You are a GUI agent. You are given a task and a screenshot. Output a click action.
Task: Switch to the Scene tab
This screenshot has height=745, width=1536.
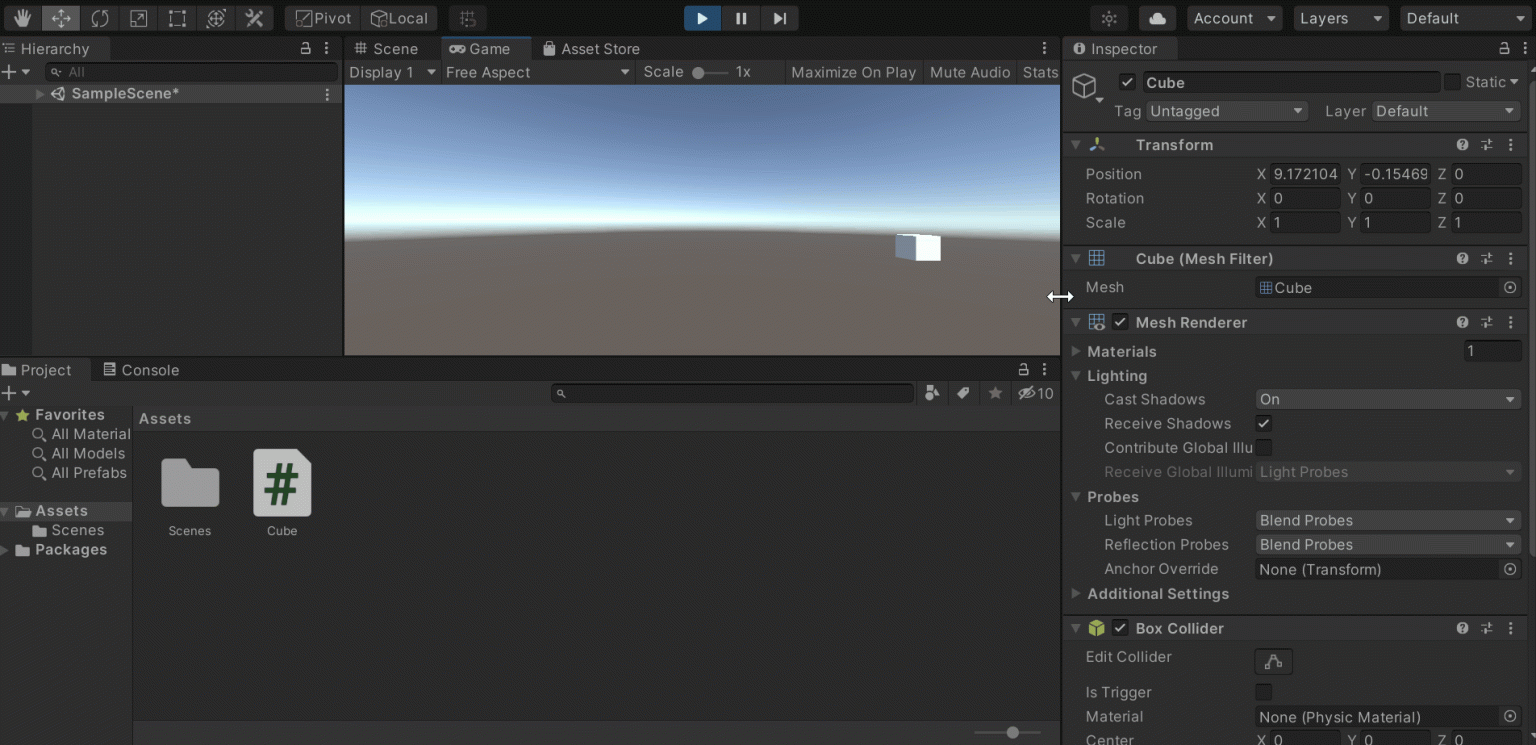click(x=385, y=48)
